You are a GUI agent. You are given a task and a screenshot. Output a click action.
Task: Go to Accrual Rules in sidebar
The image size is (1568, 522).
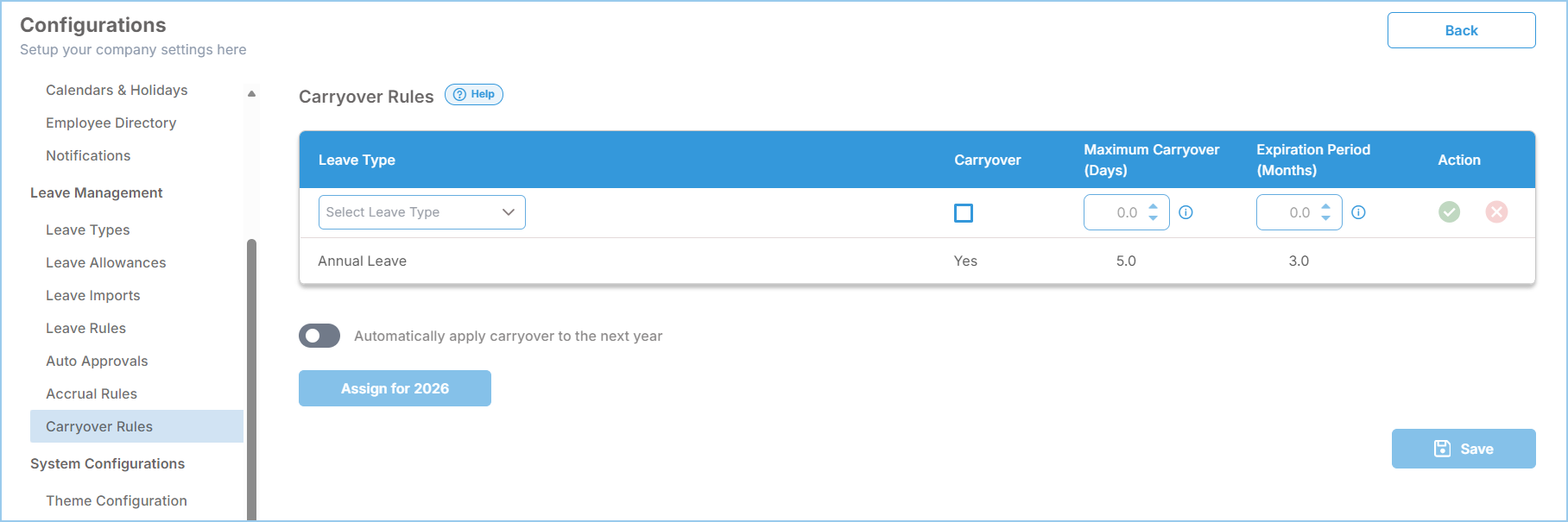[x=92, y=393]
